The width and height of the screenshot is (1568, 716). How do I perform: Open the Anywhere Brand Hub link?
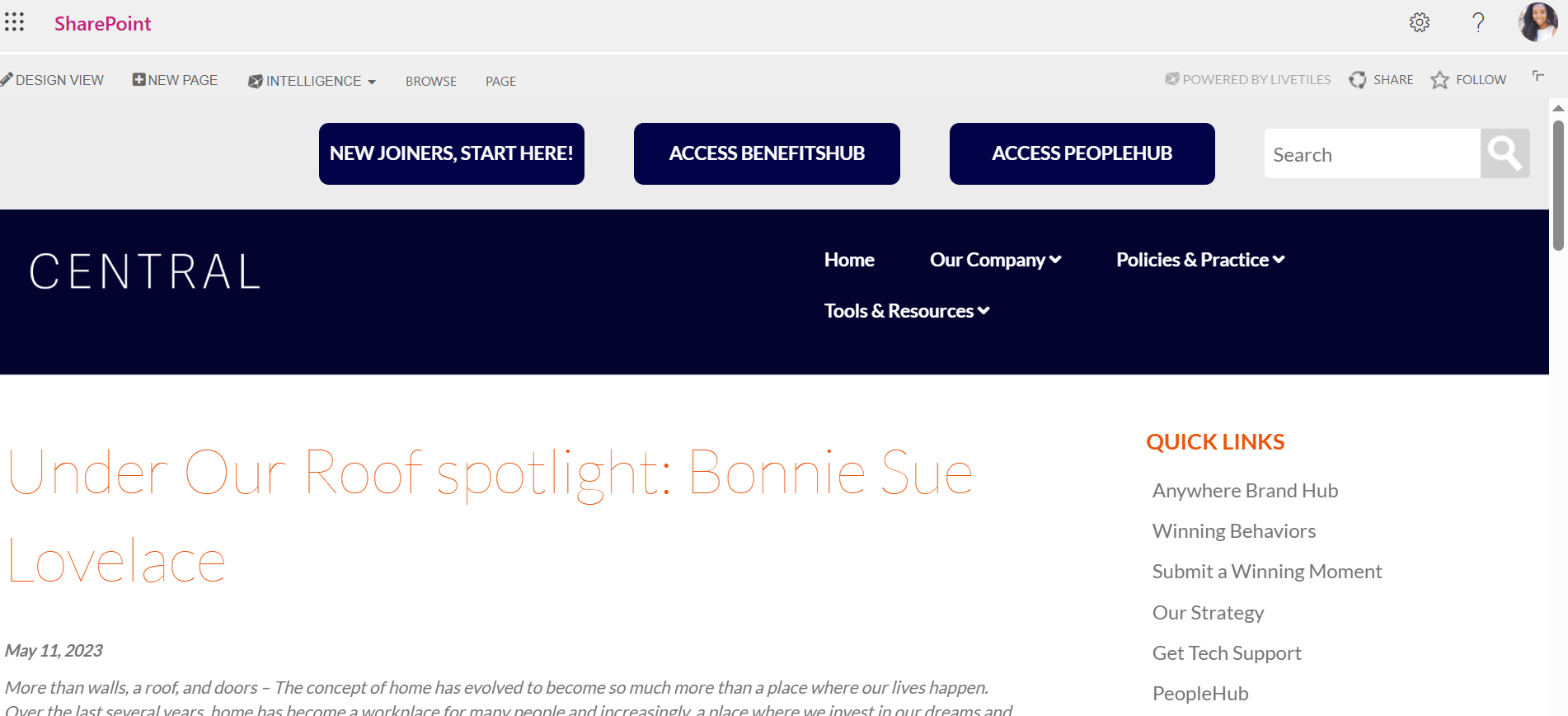point(1245,491)
